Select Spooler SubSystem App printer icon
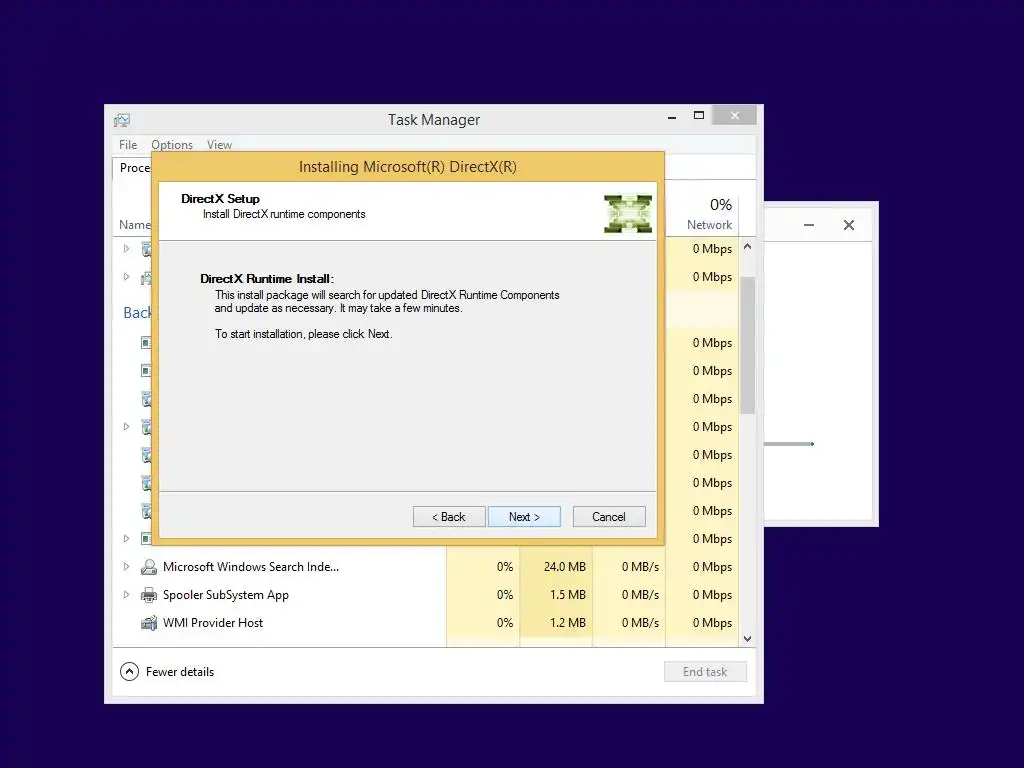The height and width of the screenshot is (768, 1024). point(149,594)
